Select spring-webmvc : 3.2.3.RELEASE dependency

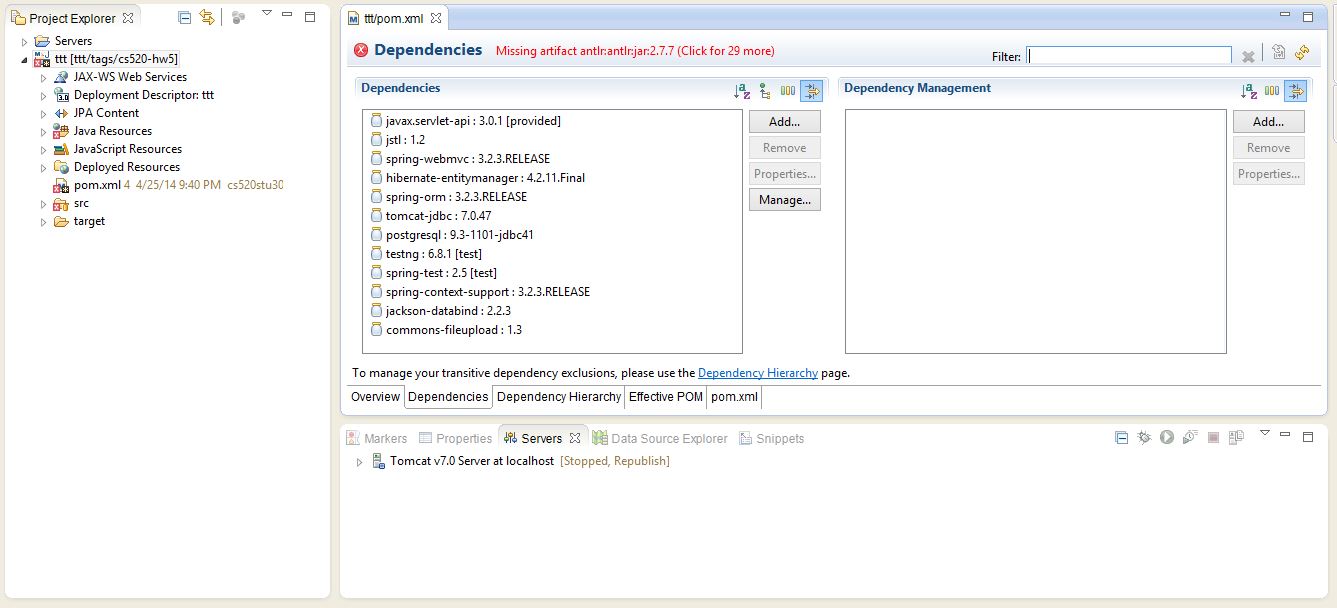459,159
